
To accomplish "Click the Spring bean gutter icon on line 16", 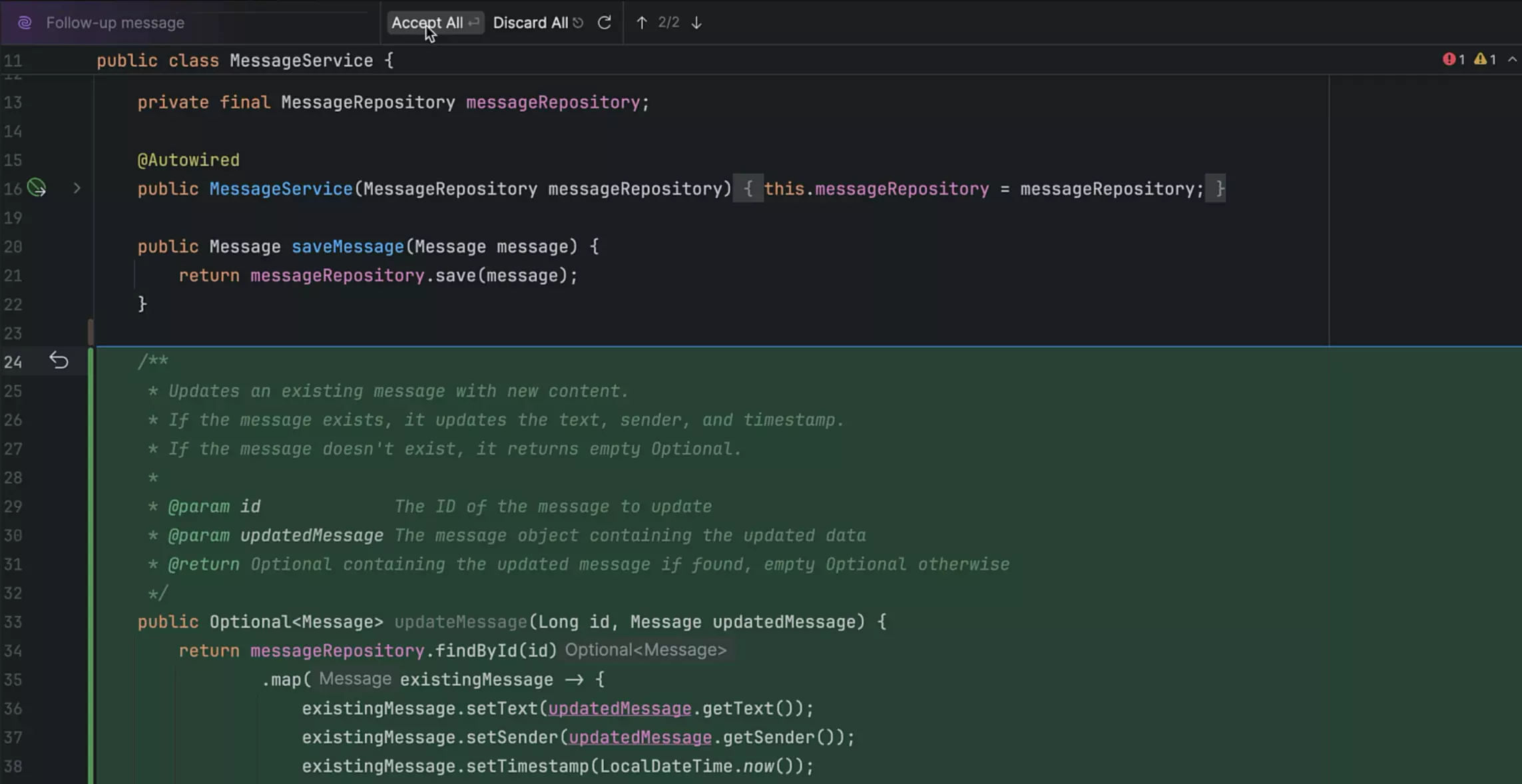I will click(x=37, y=188).
